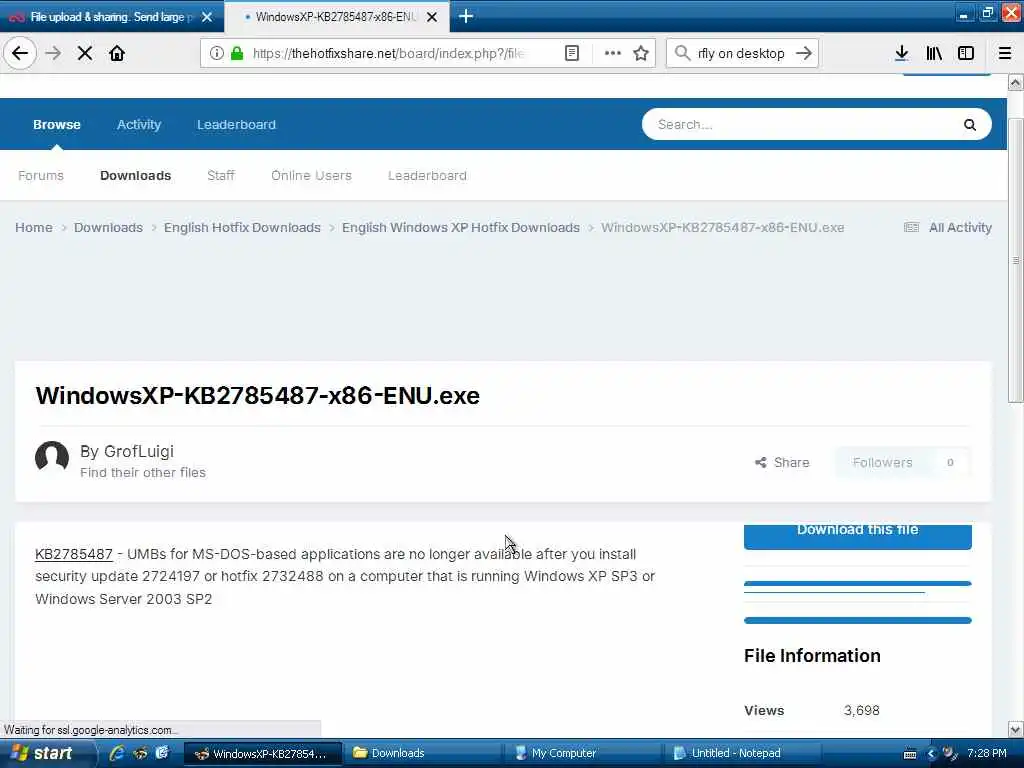
Task: Click Home in the breadcrumb trail
Action: (x=34, y=227)
